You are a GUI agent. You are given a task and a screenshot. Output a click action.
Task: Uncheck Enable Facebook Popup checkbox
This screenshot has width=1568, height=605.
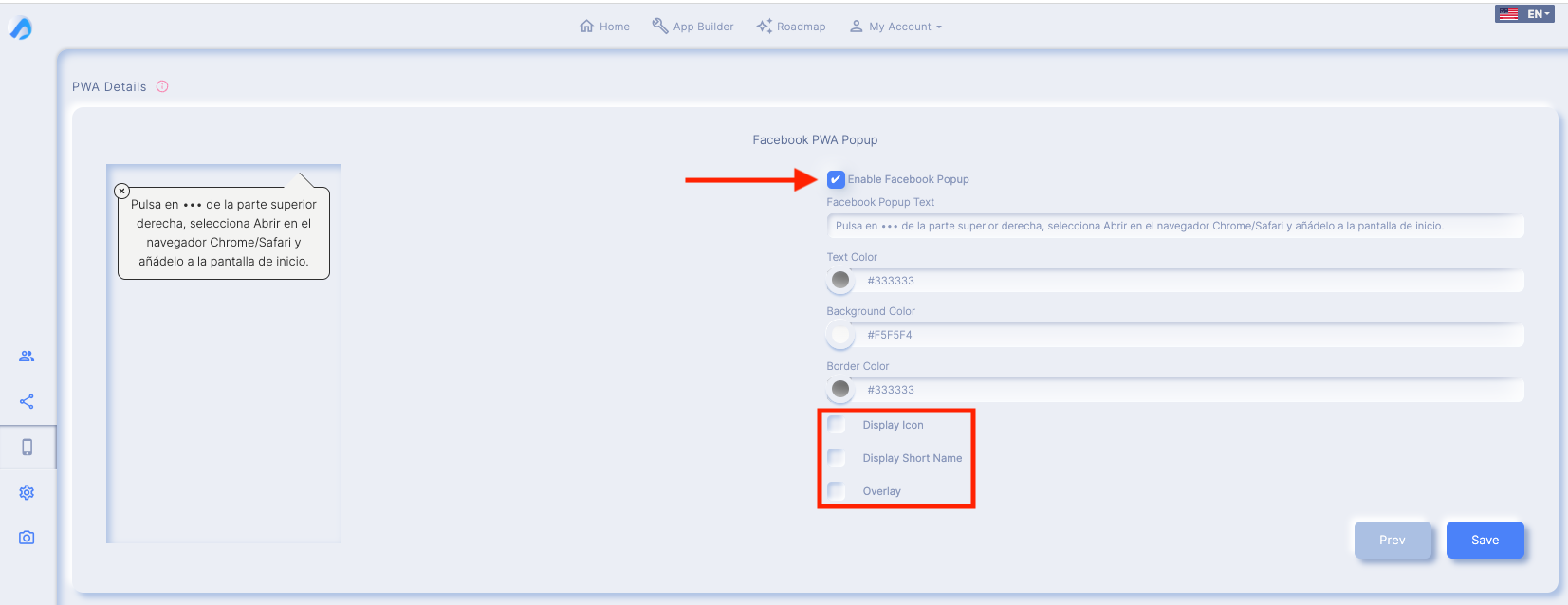tap(836, 179)
